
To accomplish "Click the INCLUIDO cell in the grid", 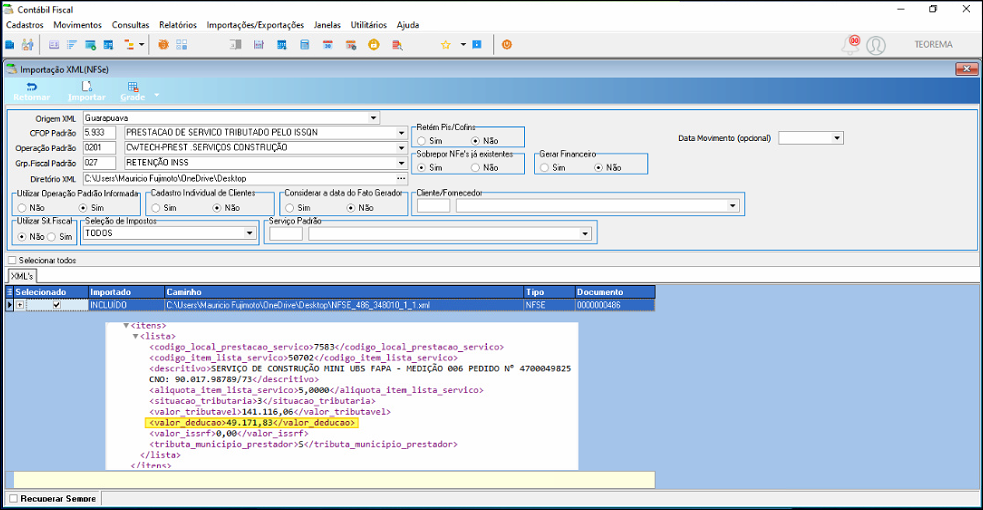I will (126, 305).
